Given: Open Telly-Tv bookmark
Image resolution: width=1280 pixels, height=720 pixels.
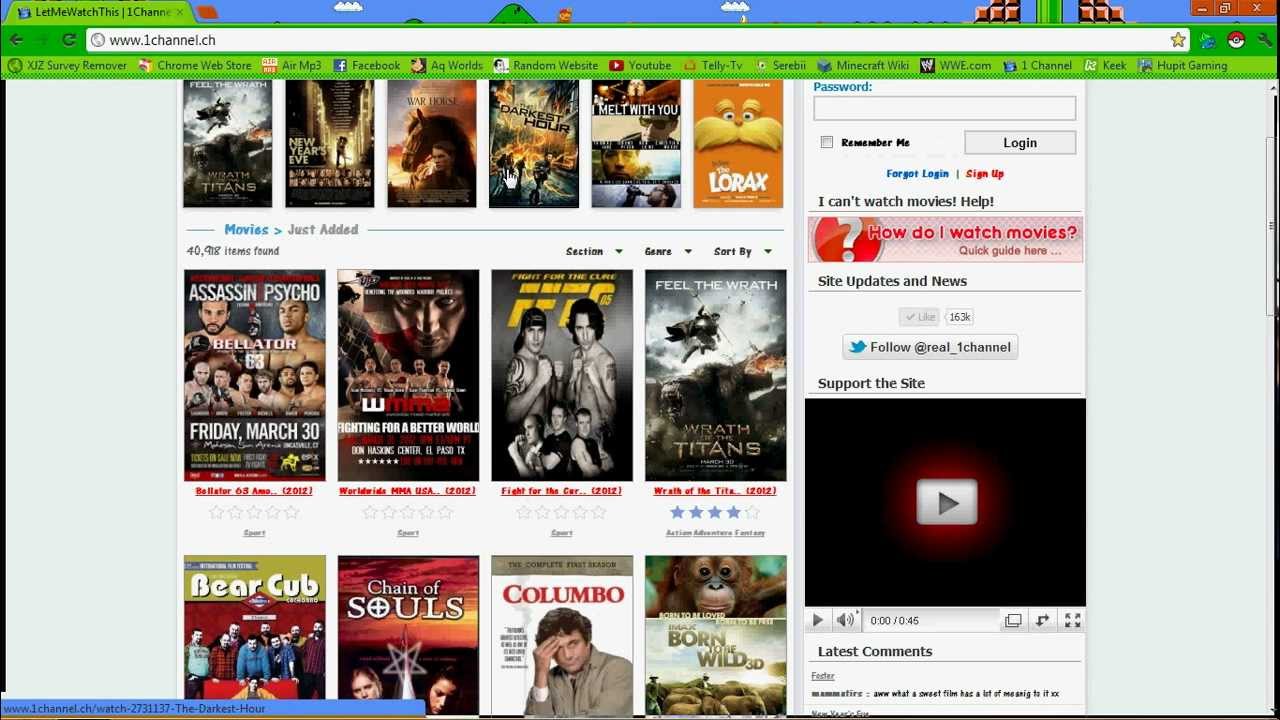Looking at the screenshot, I should click(x=712, y=66).
